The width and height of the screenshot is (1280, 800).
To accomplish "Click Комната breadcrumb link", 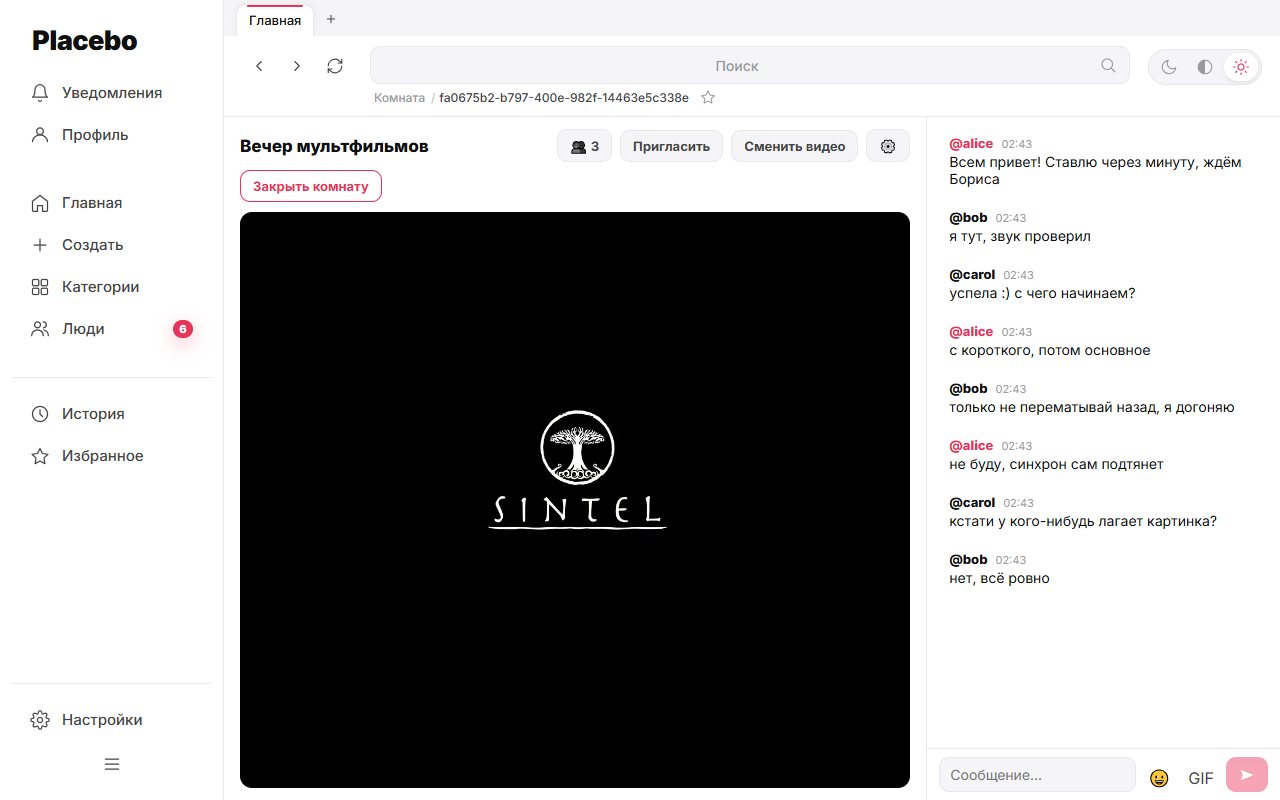I will pos(400,98).
